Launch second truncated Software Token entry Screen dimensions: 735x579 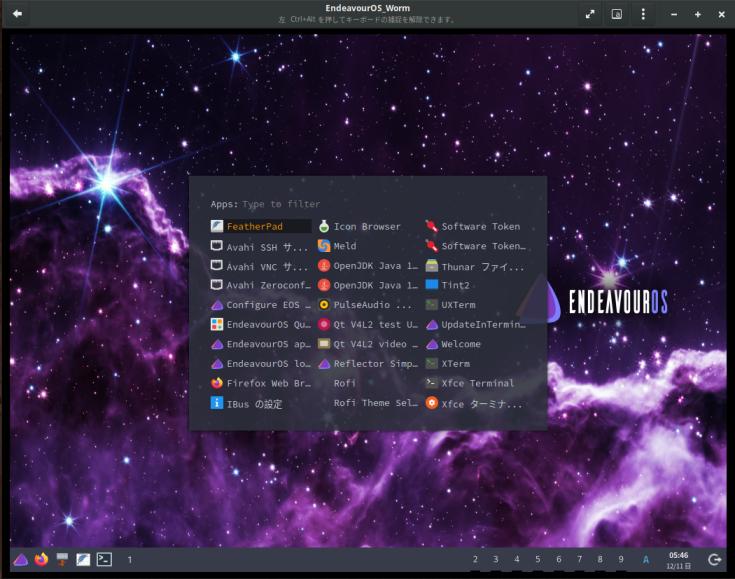[x=476, y=246]
